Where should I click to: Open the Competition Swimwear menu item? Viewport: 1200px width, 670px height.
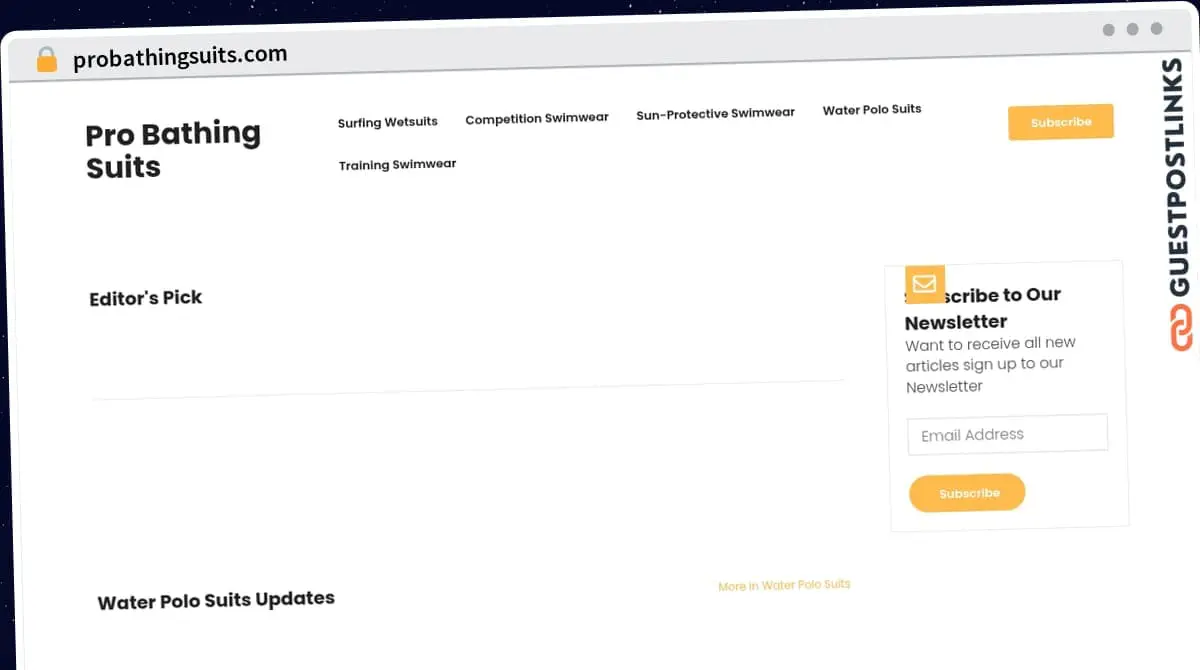click(x=537, y=118)
